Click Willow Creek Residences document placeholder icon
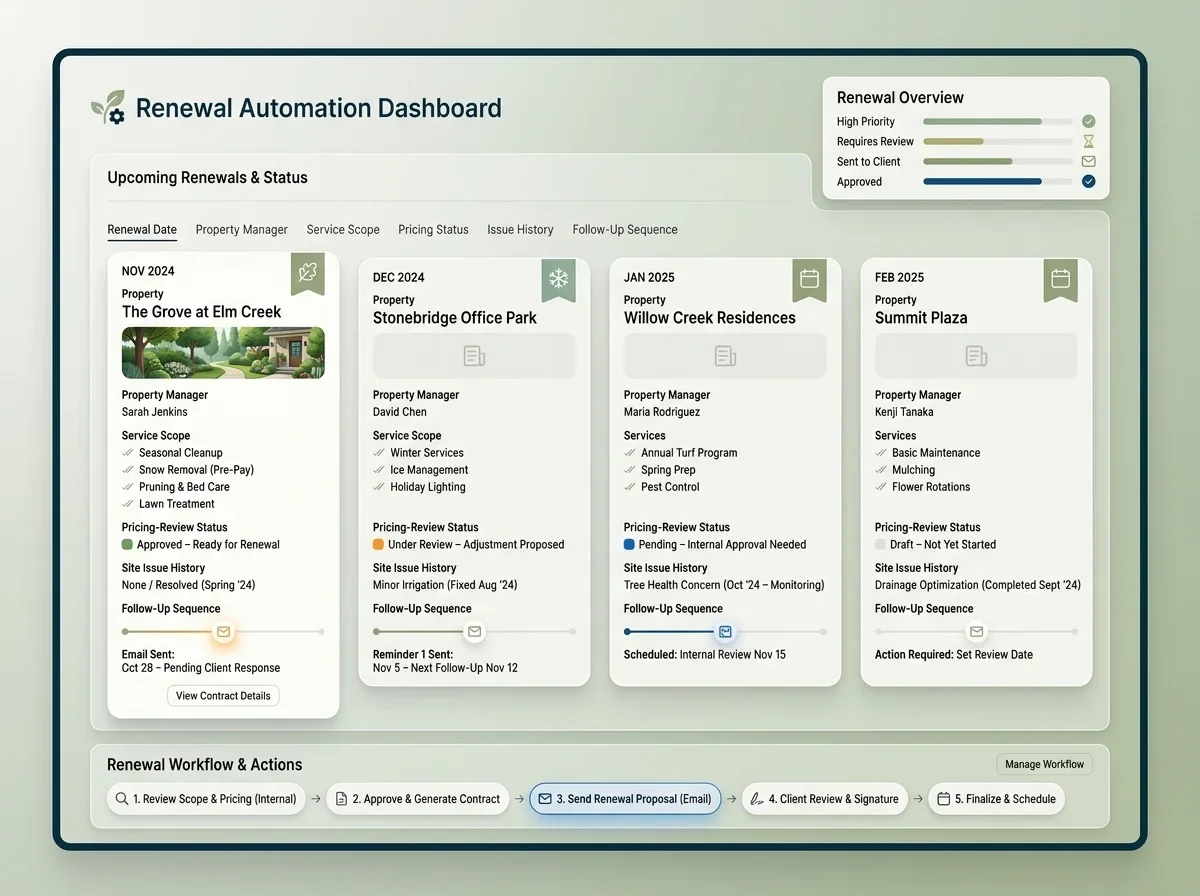 point(725,356)
